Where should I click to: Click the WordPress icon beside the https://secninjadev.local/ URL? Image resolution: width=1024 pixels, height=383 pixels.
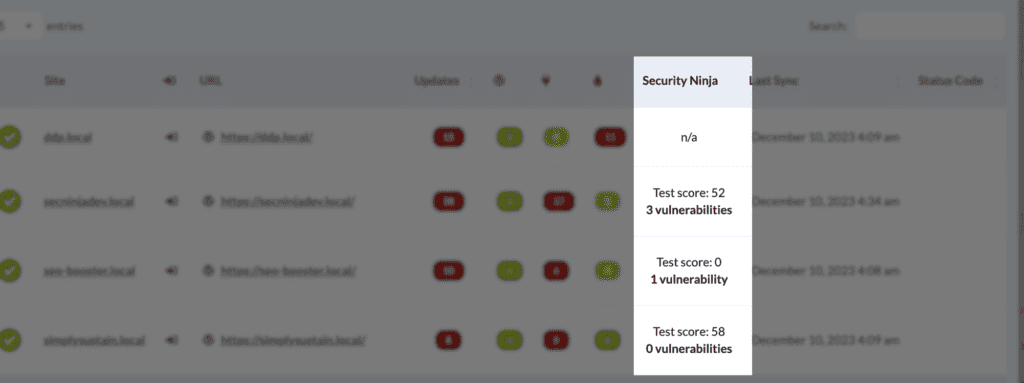(208, 201)
